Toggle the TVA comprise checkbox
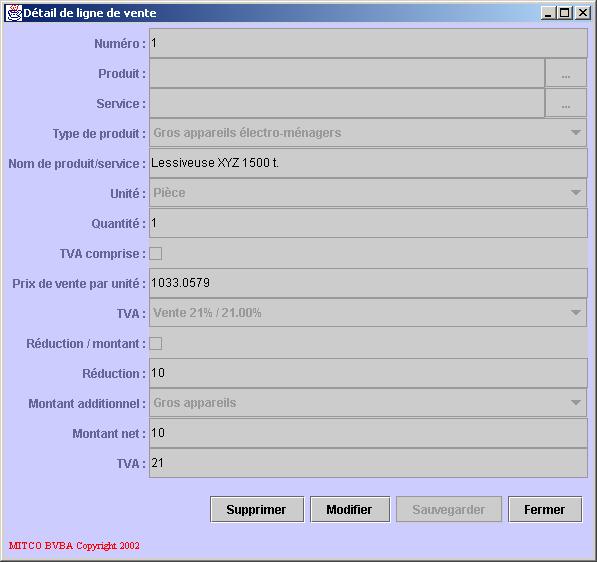 pyautogui.click(x=155, y=254)
